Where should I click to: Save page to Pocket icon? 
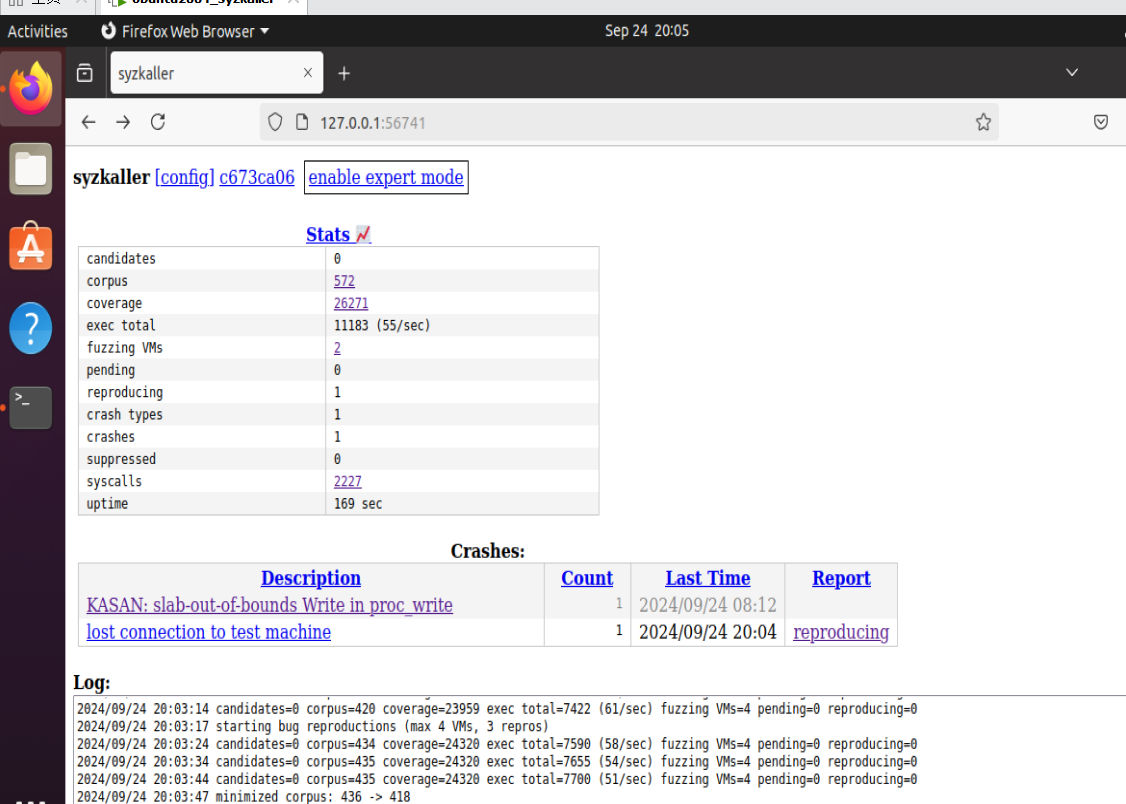(x=1100, y=122)
